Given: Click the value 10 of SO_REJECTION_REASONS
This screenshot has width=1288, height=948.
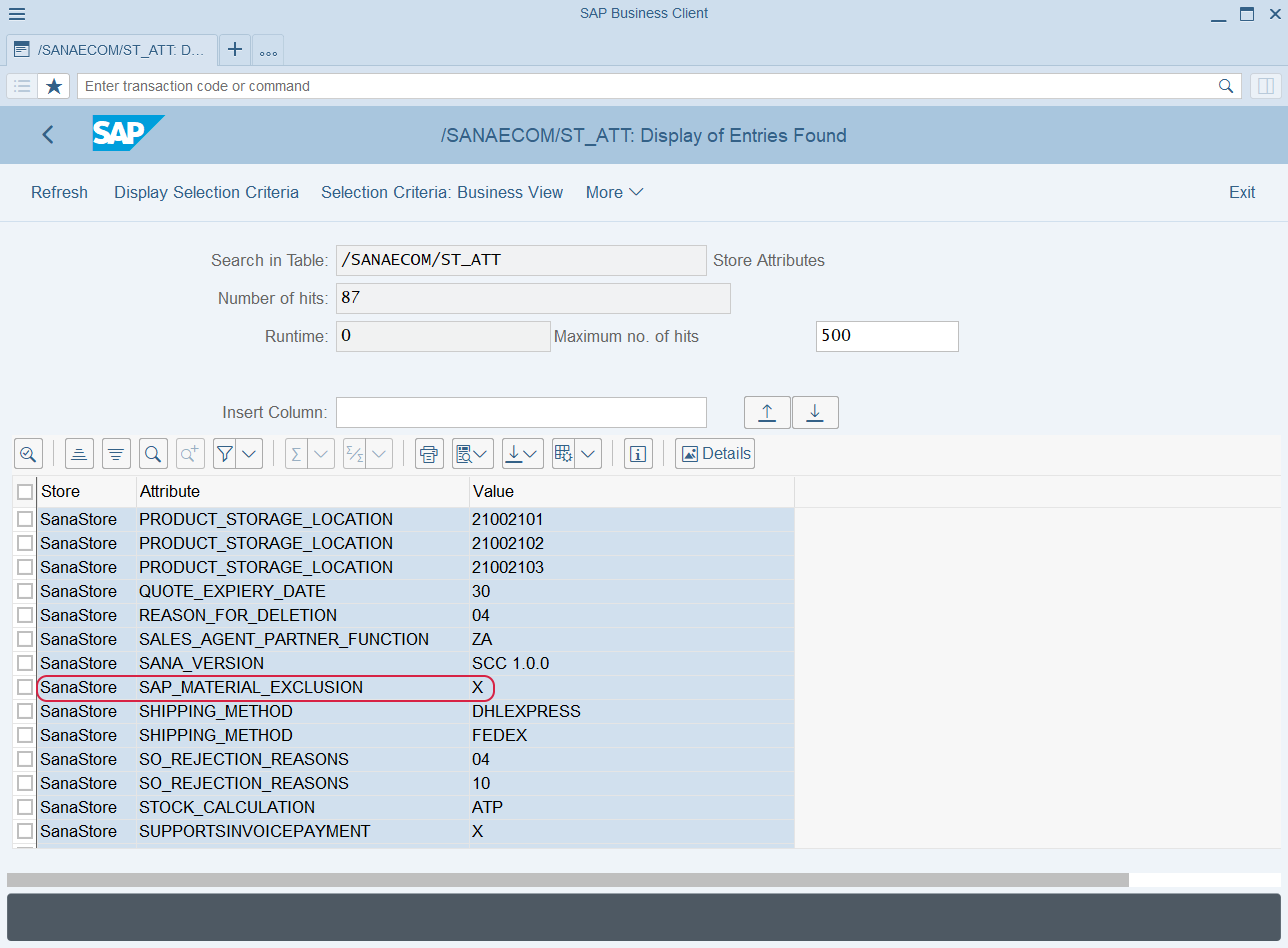Looking at the screenshot, I should click(x=632, y=783).
